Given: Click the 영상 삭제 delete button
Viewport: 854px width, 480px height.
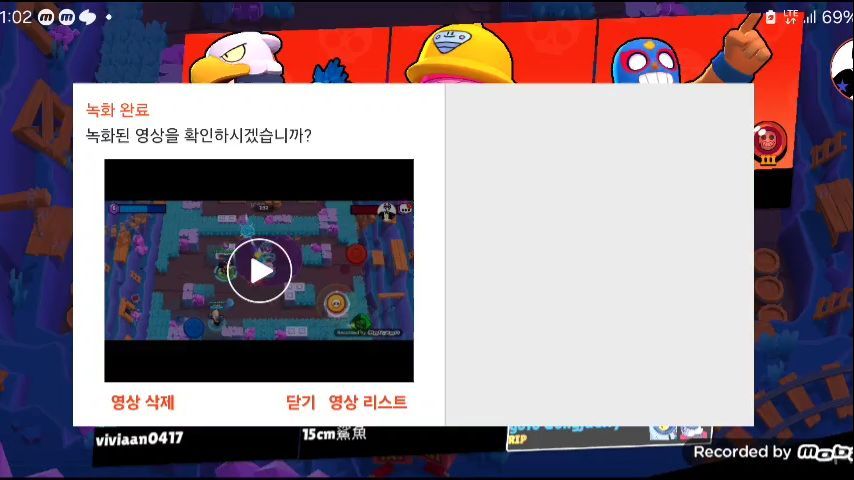Looking at the screenshot, I should [x=143, y=402].
